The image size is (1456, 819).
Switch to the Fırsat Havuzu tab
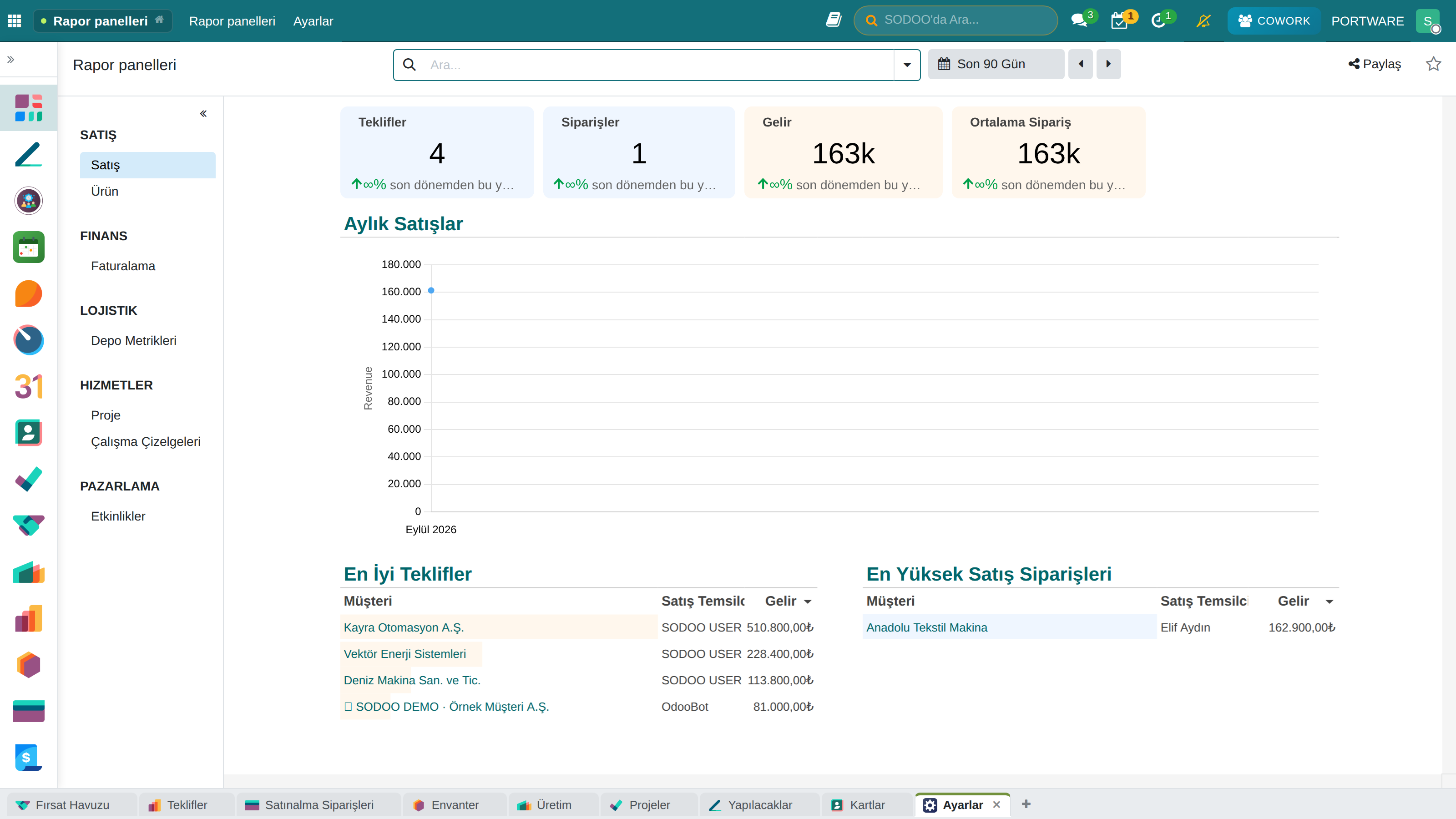tap(72, 805)
